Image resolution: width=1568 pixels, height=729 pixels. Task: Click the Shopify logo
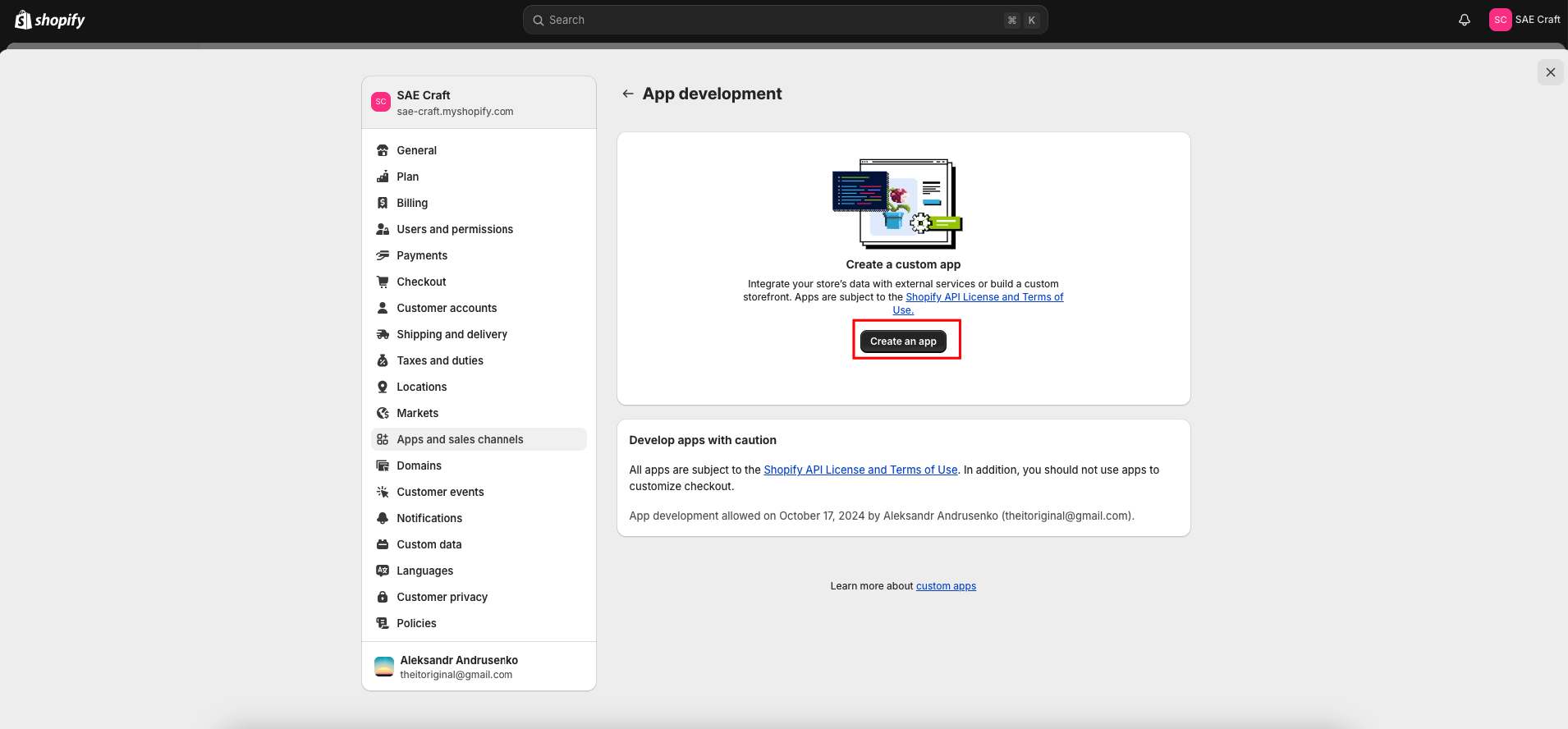click(50, 20)
